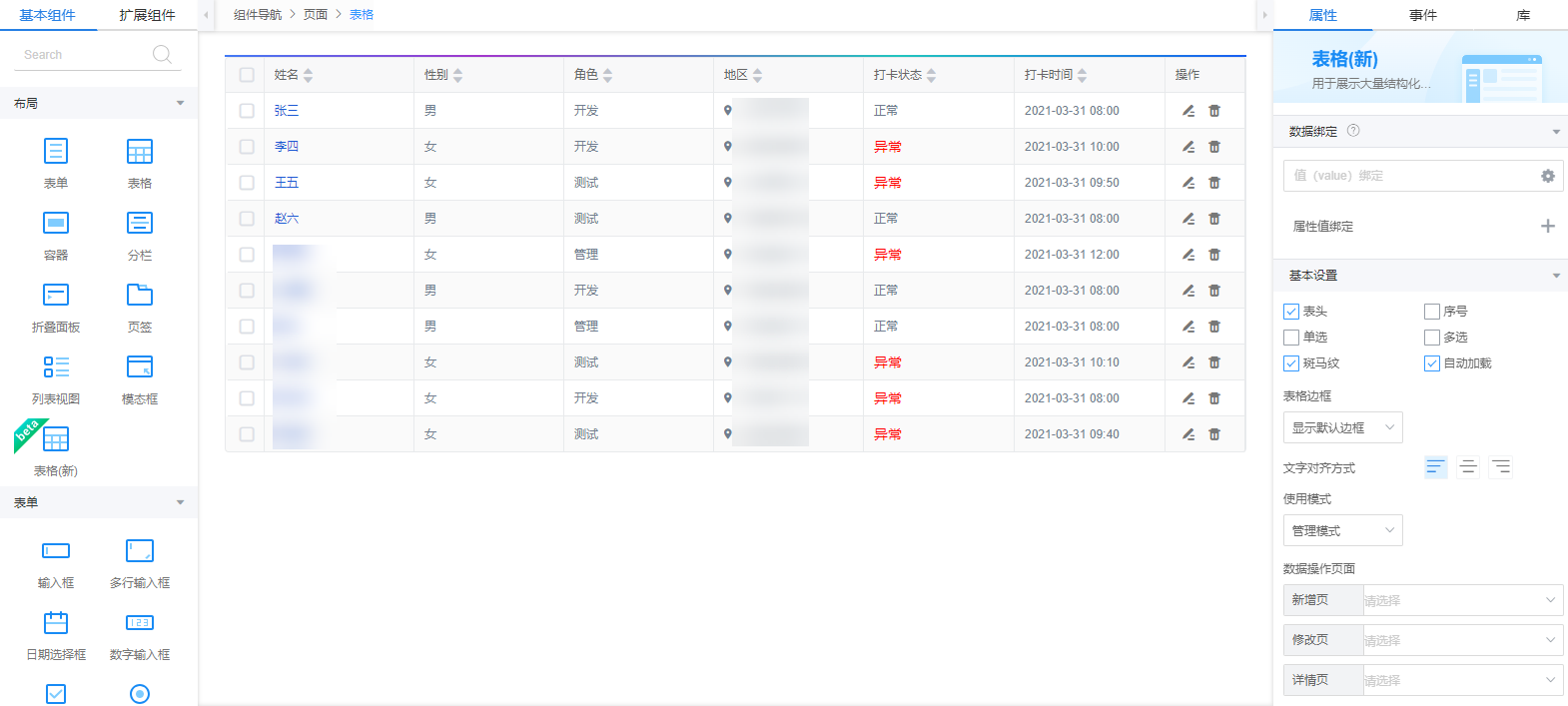
Task: Sort table by 姓名 column
Action: 308,75
